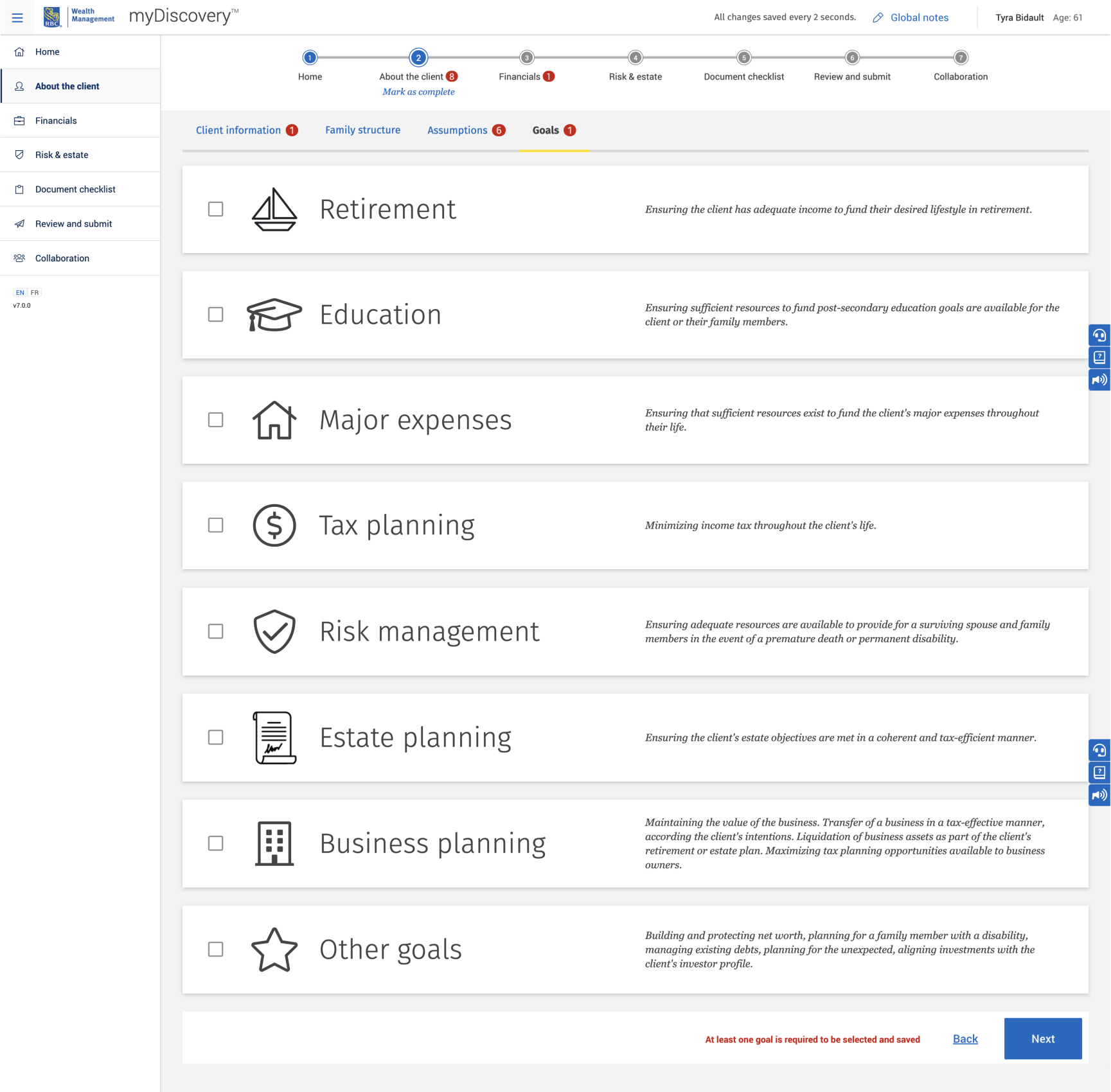Image resolution: width=1111 pixels, height=1092 pixels.
Task: Select Financials in the sidebar
Action: 80,121
